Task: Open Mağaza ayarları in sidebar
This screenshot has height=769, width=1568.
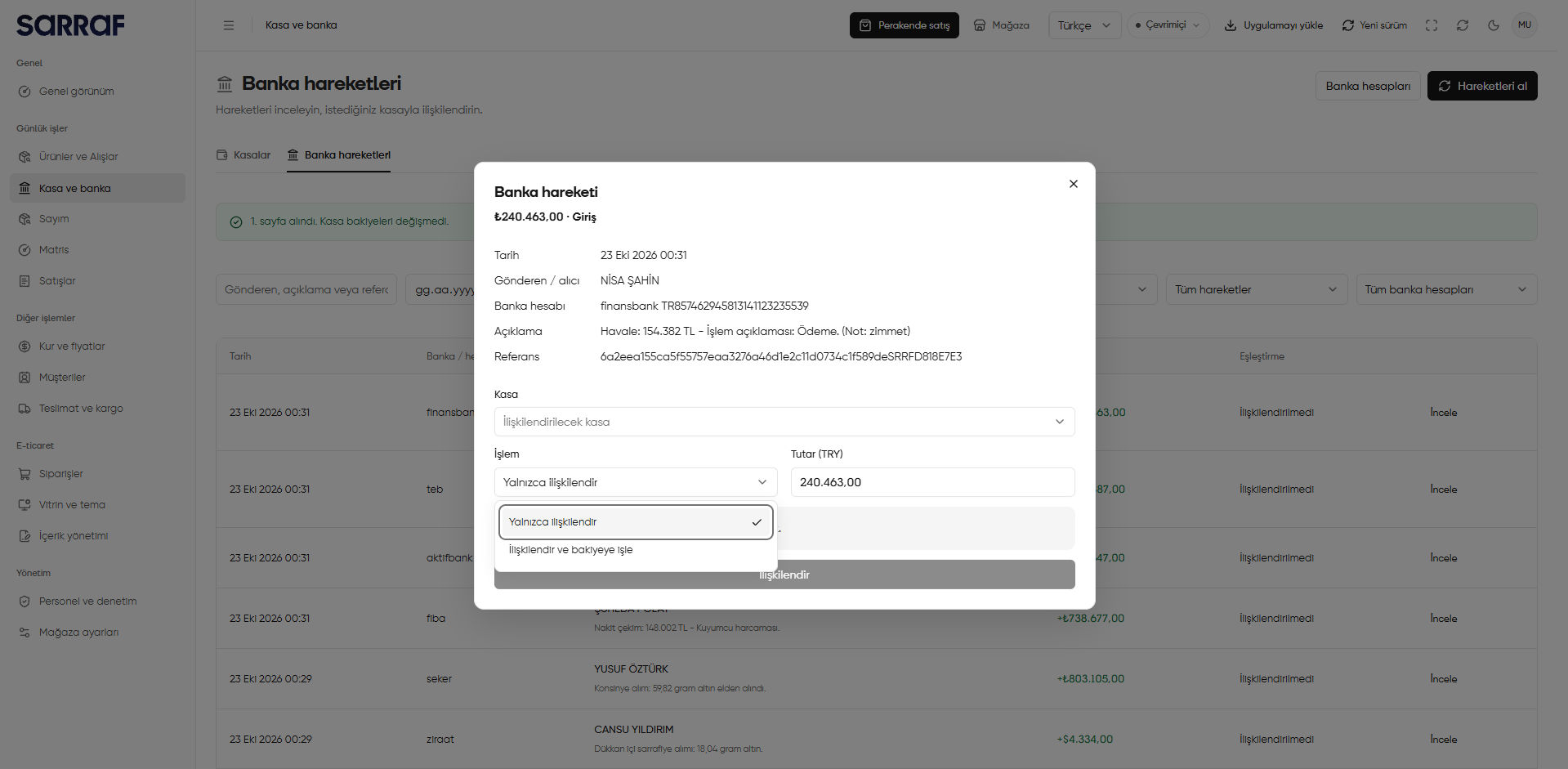Action: pyautogui.click(x=97, y=633)
